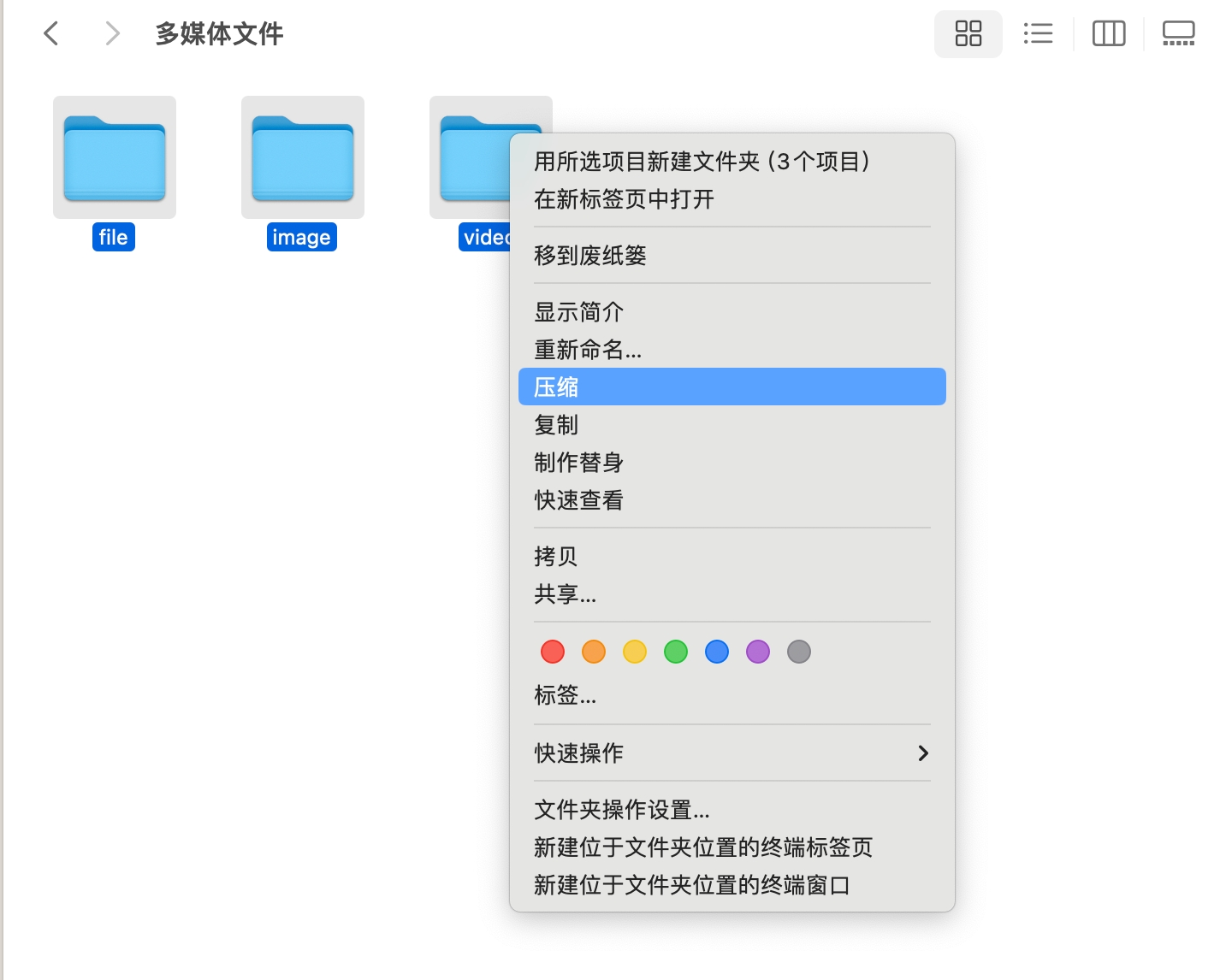Select the image folder icon

(x=303, y=157)
